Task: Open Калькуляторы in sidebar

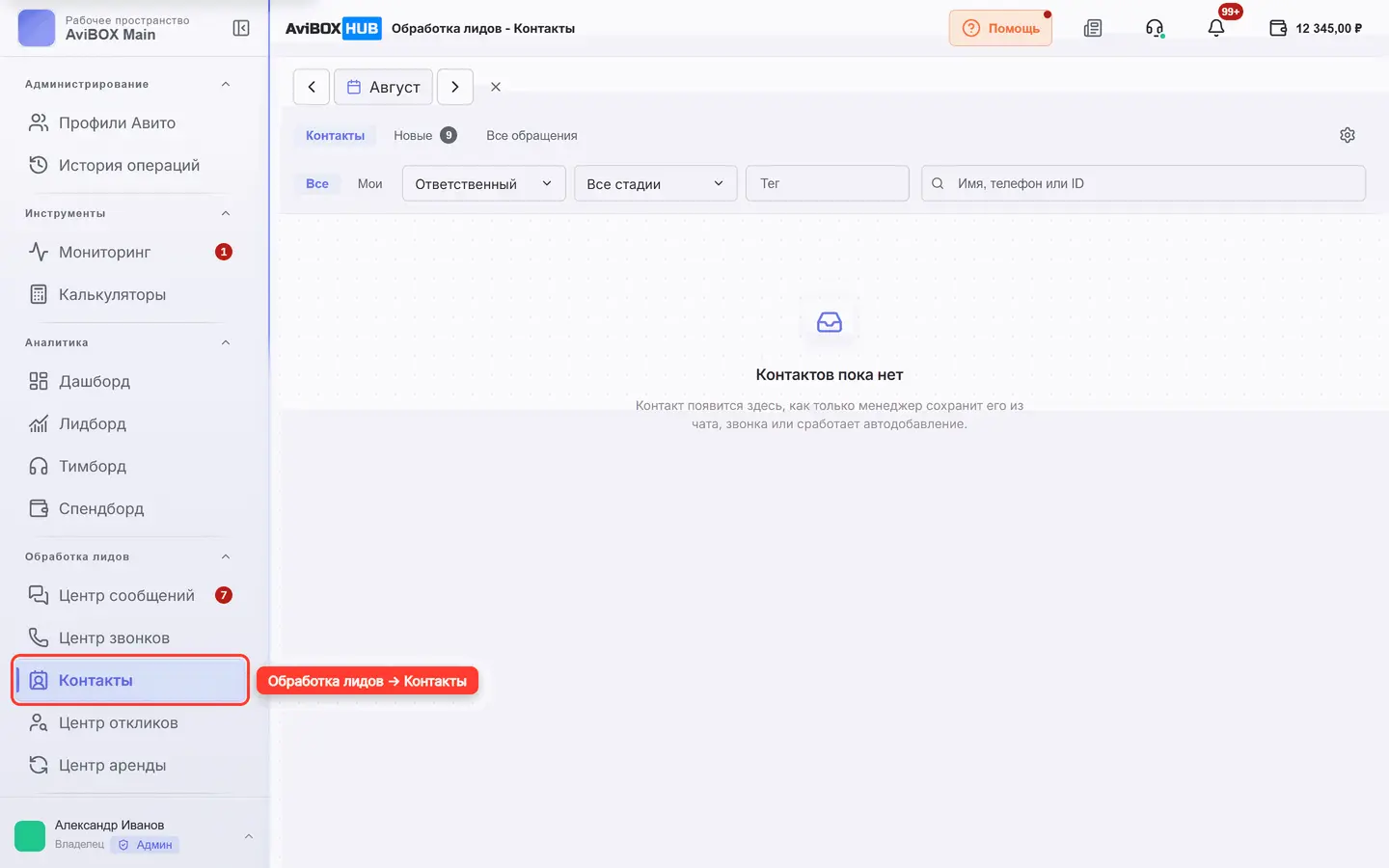Action: tap(129, 294)
